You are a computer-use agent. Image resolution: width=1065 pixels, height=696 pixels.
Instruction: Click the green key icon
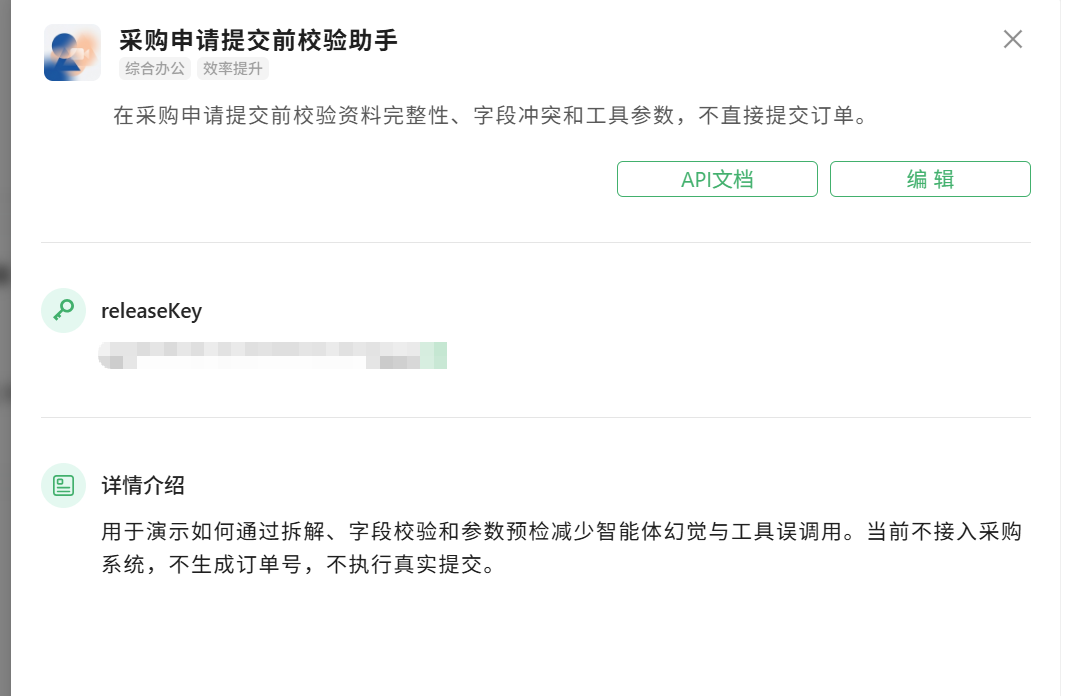[x=63, y=310]
